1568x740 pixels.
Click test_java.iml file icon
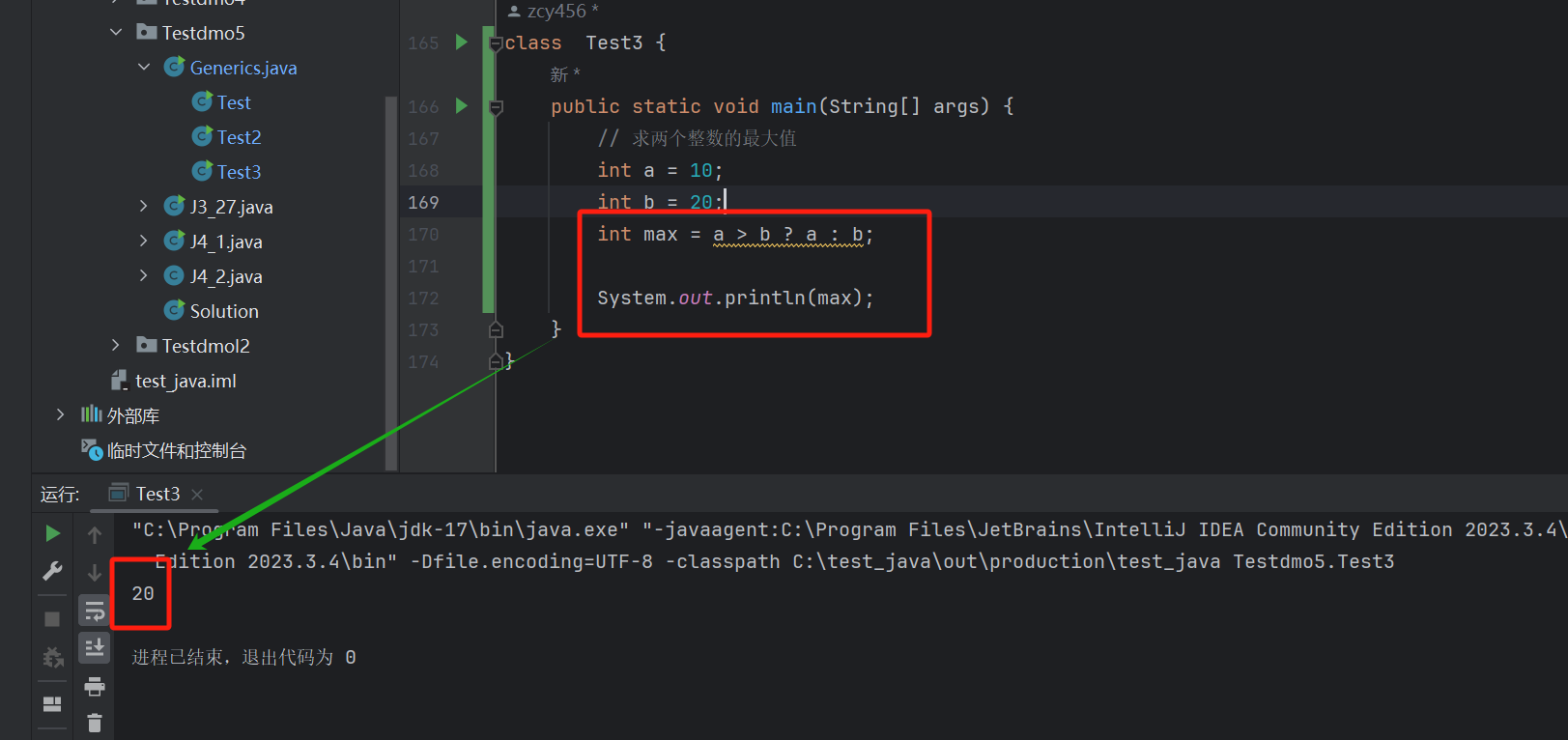(x=119, y=381)
